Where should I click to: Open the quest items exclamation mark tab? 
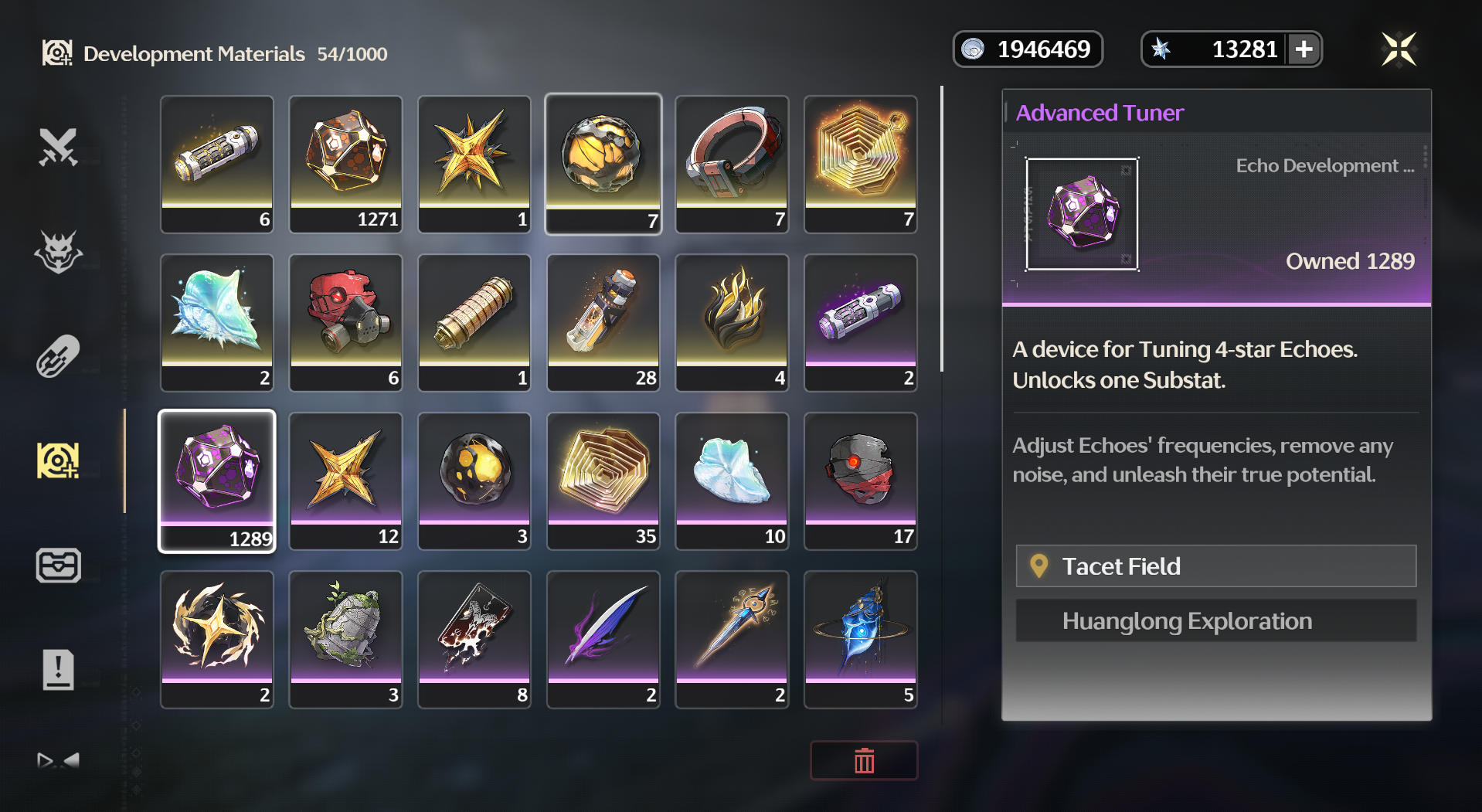pos(59,669)
